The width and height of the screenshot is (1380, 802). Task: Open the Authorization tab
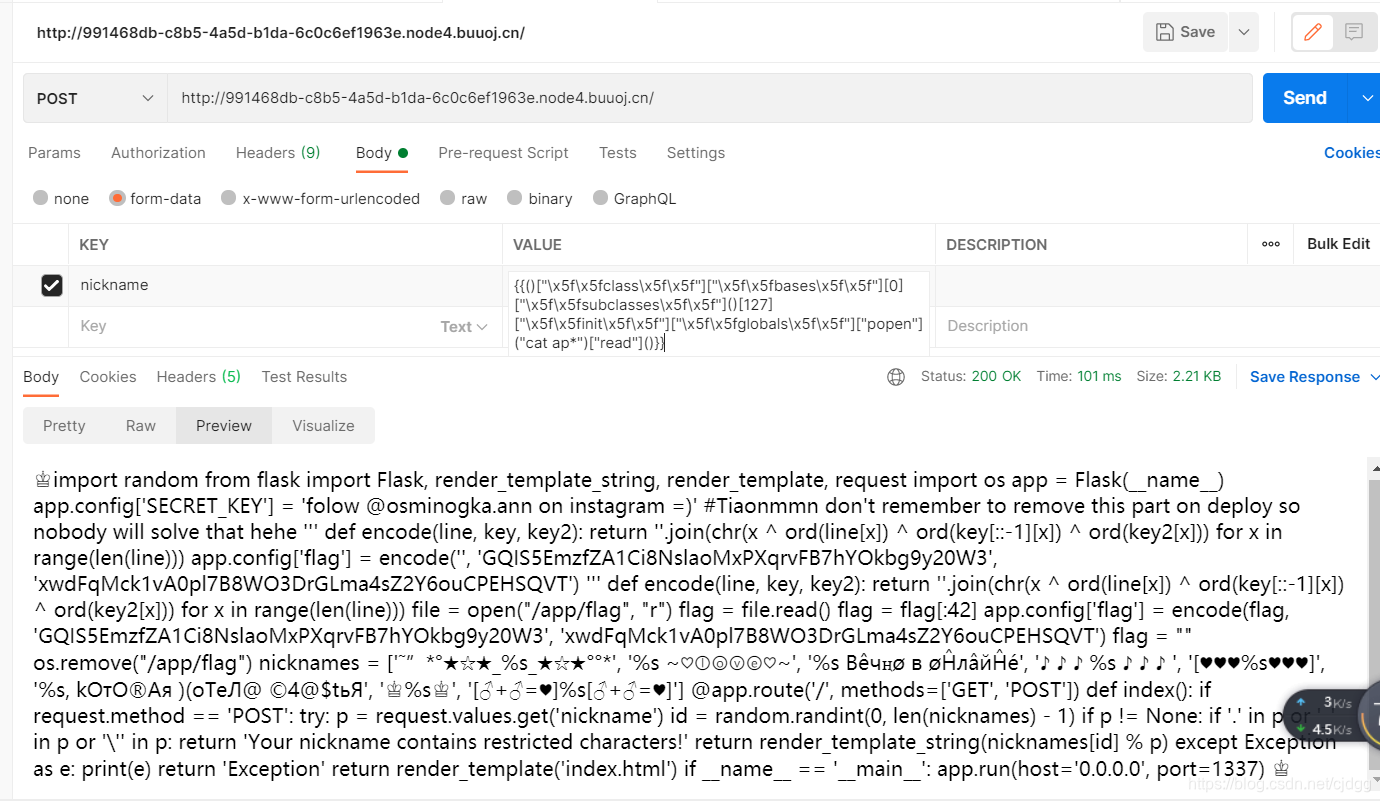click(x=158, y=153)
